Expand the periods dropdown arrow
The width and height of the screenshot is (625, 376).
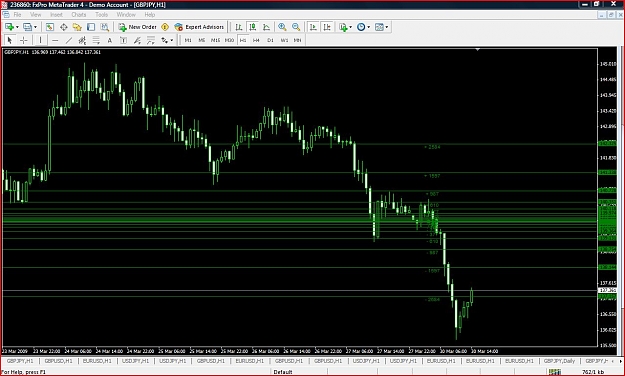tap(368, 27)
